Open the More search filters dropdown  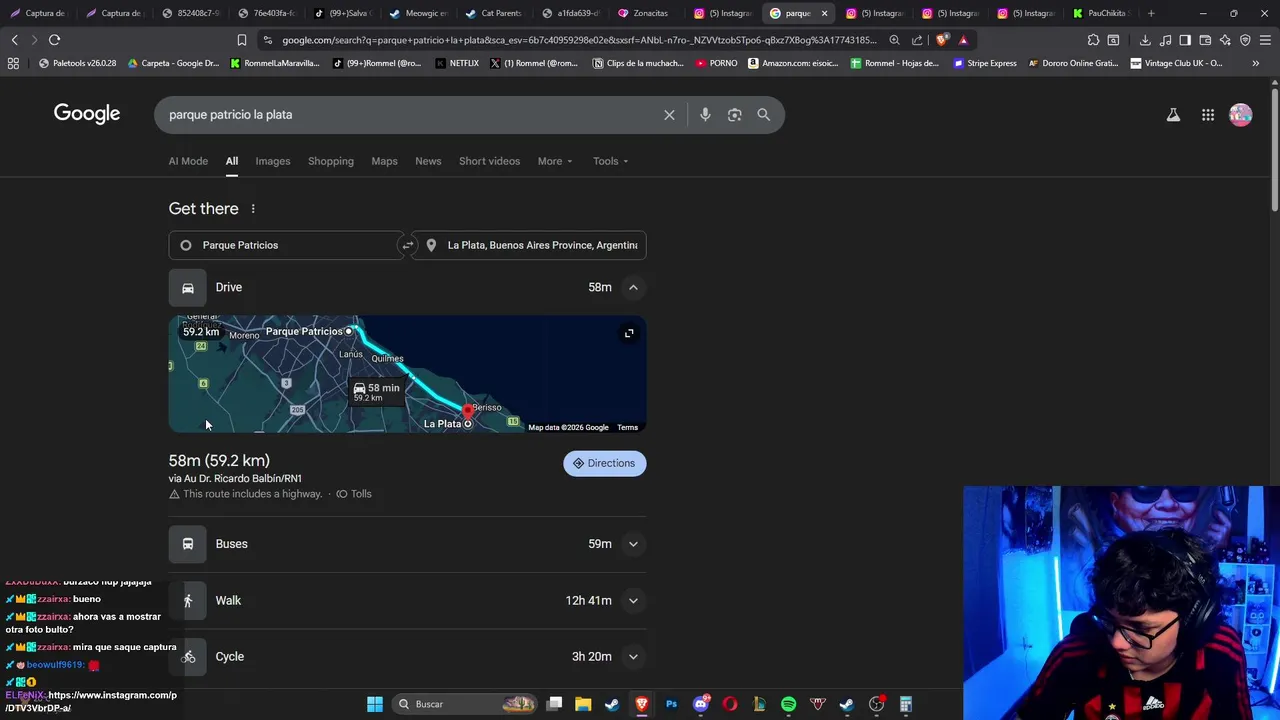click(x=555, y=161)
